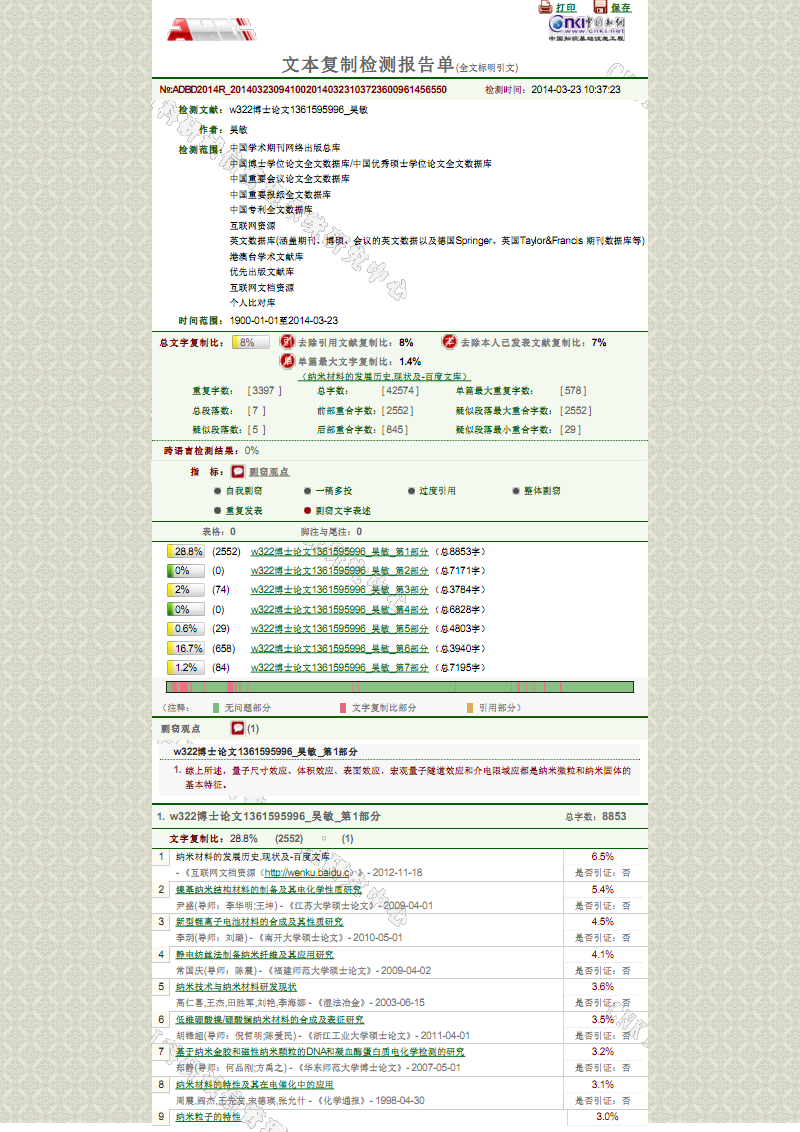
Task: Open w322博士论文 吴敏_第2部分 link
Action: click(x=339, y=571)
